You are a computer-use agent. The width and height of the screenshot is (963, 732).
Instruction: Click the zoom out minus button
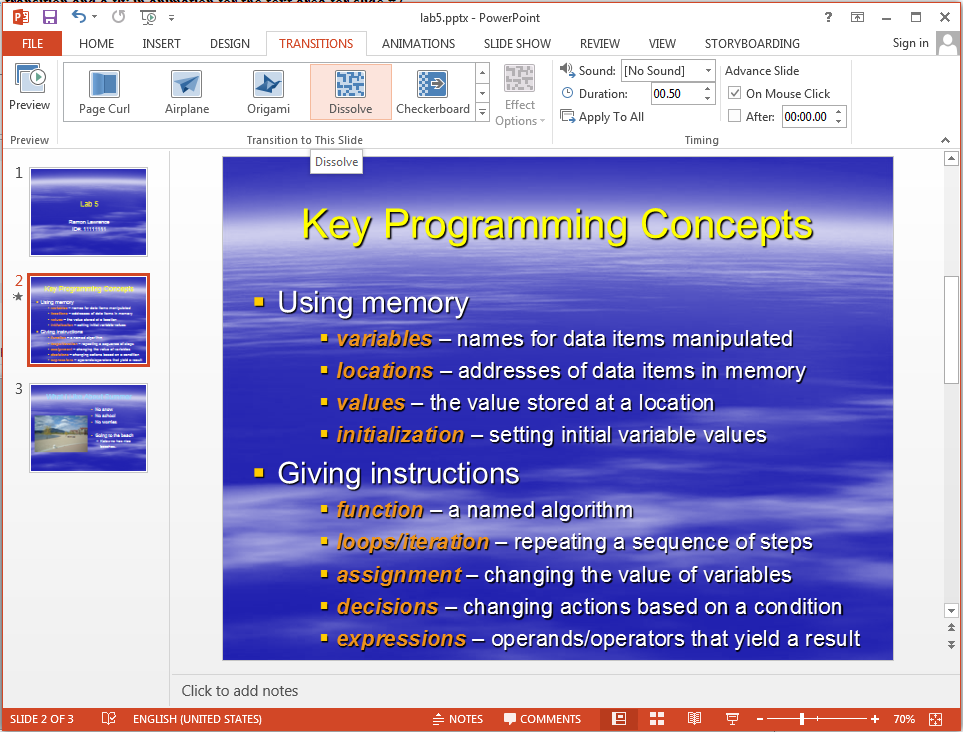(760, 719)
